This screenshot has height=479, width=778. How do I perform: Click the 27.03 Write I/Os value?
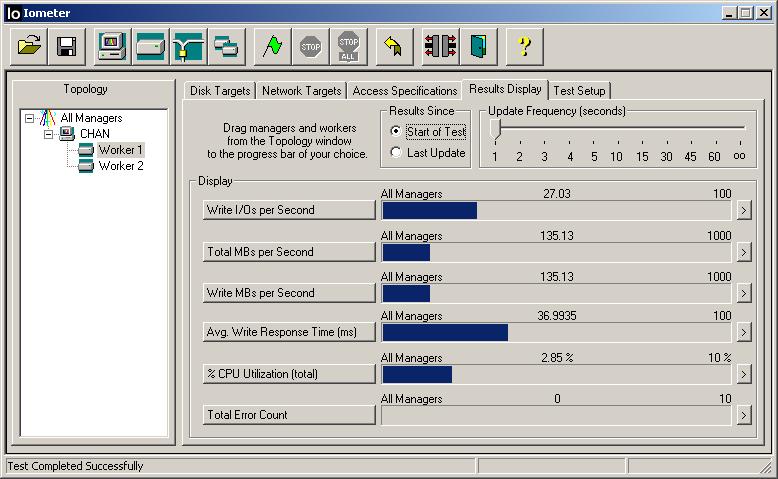click(557, 194)
